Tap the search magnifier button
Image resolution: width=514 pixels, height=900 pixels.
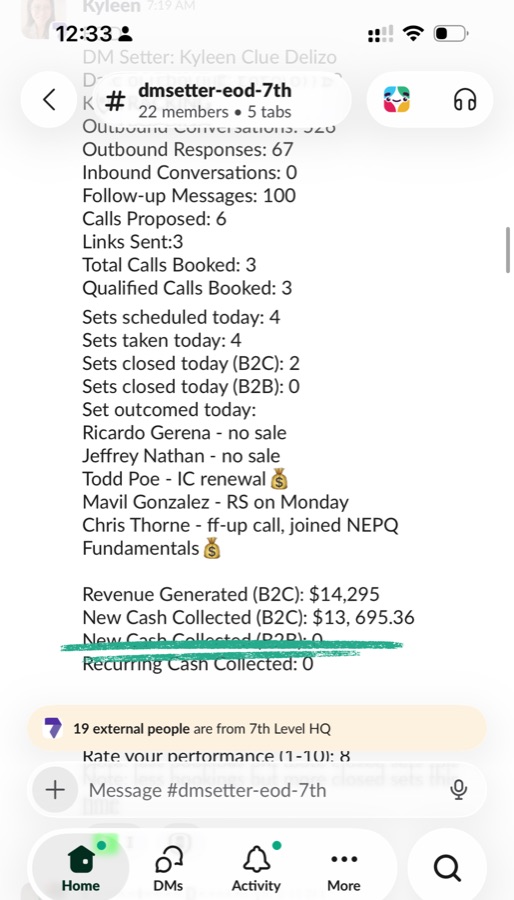[447, 867]
